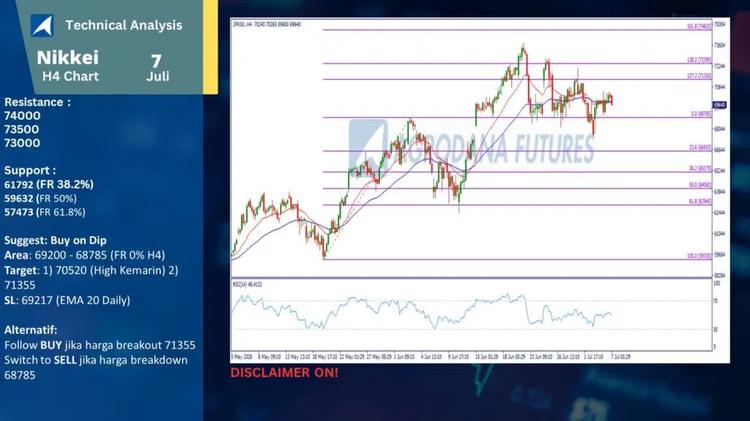Select the 161.8 Fibonacci level label
Screen dimensions: 750x421
click(x=699, y=27)
